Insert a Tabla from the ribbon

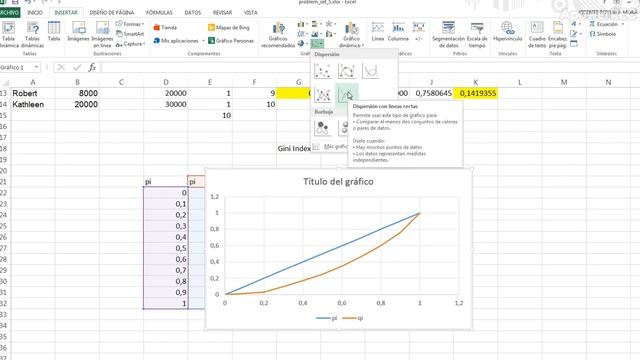(x=54, y=32)
